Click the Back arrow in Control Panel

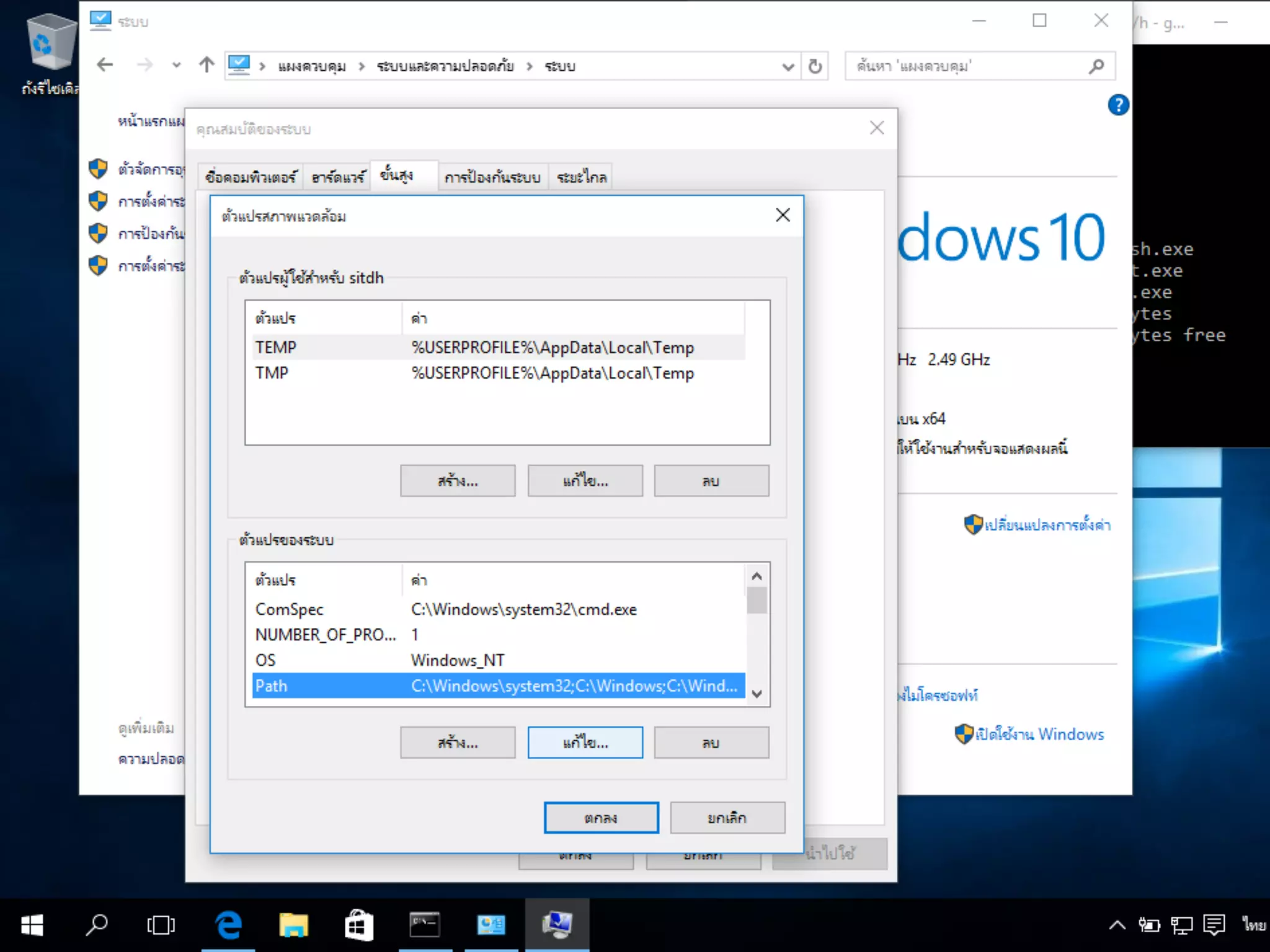(105, 65)
